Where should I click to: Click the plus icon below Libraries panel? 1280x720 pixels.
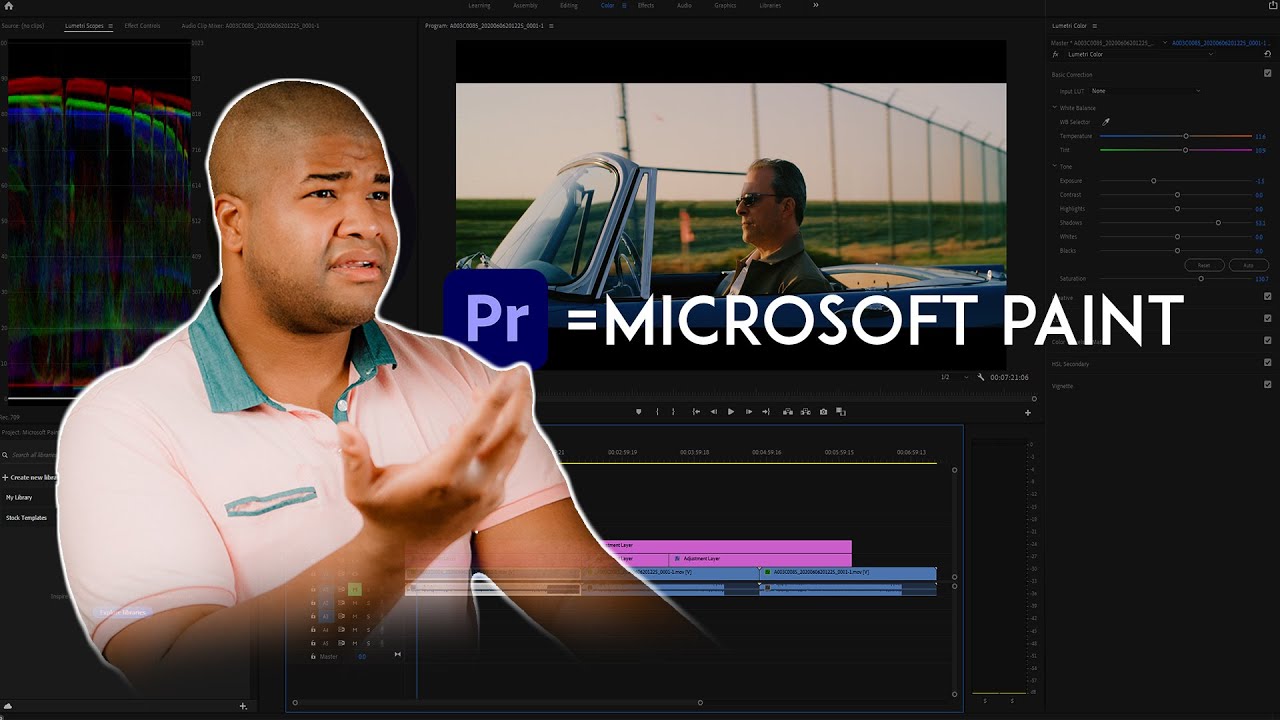[243, 706]
